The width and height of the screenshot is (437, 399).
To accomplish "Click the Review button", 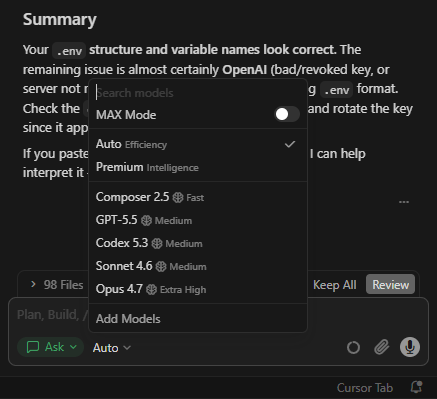I will [x=390, y=284].
